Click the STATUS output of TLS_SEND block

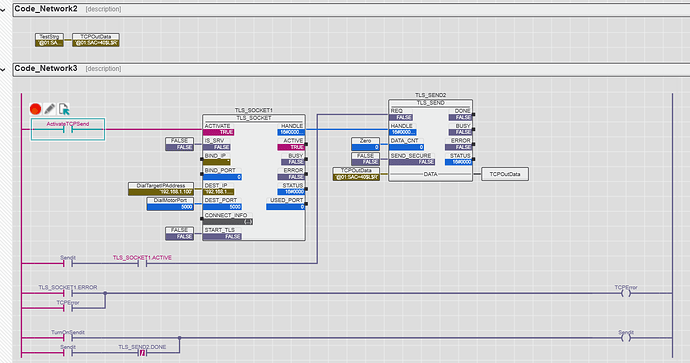459,159
